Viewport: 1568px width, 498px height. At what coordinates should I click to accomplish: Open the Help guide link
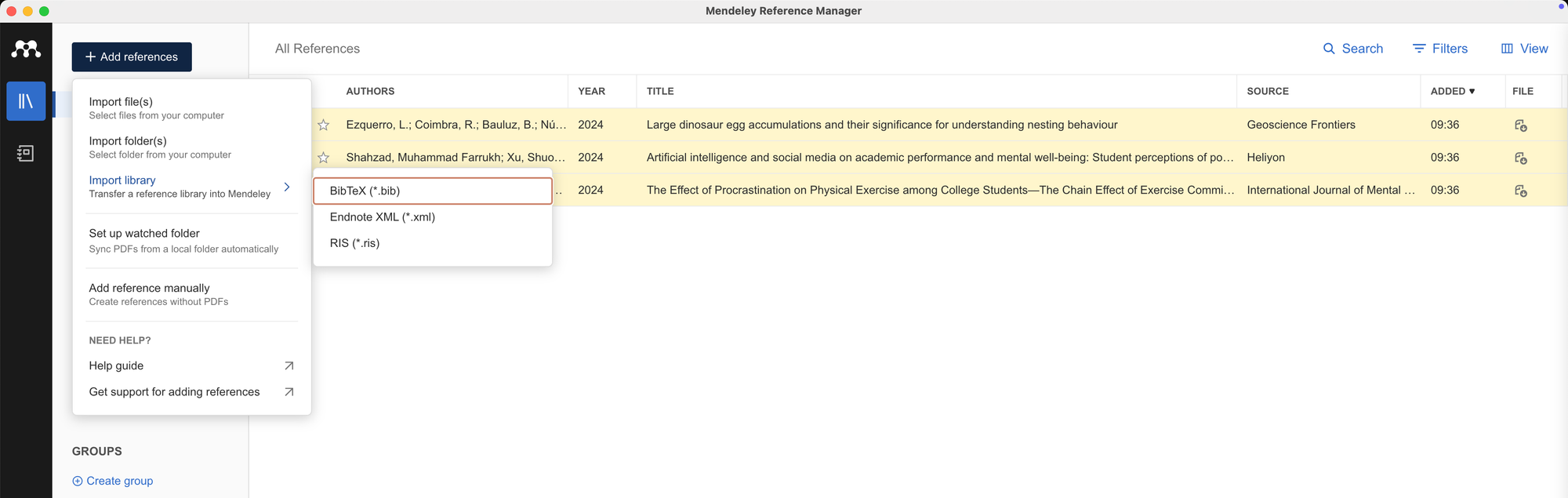116,365
